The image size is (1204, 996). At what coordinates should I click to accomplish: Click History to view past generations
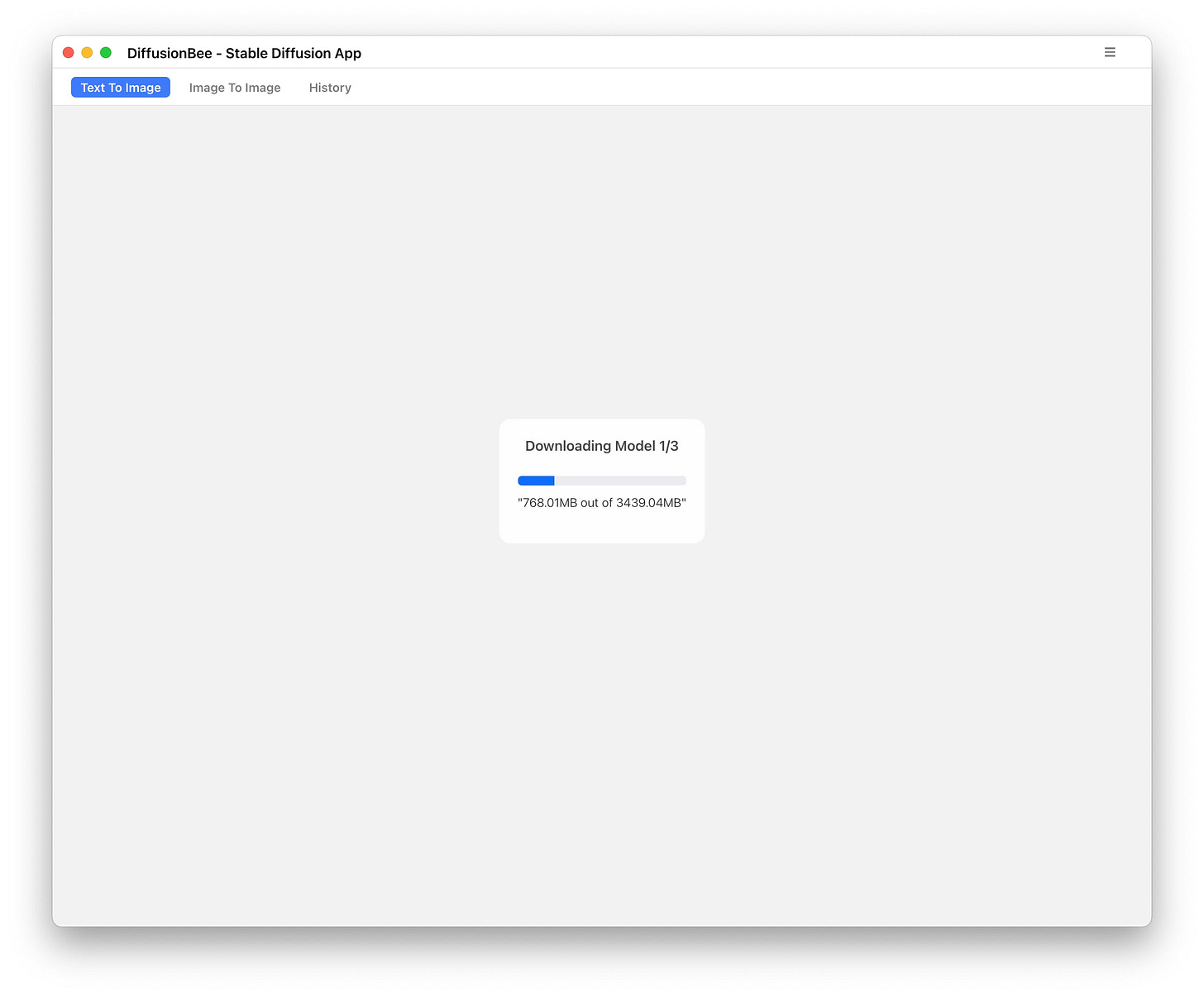click(x=329, y=87)
